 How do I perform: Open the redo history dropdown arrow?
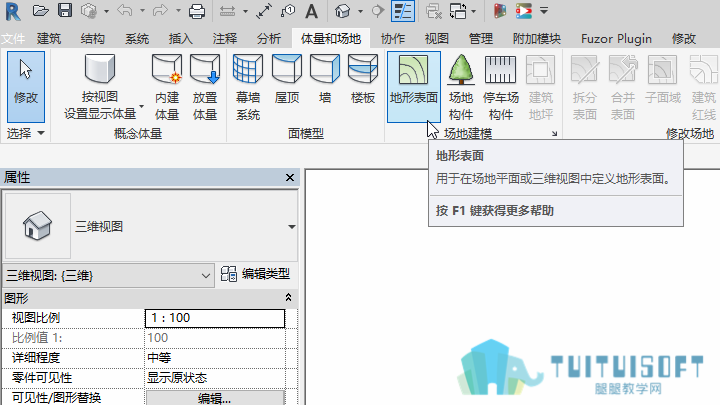[x=178, y=11]
